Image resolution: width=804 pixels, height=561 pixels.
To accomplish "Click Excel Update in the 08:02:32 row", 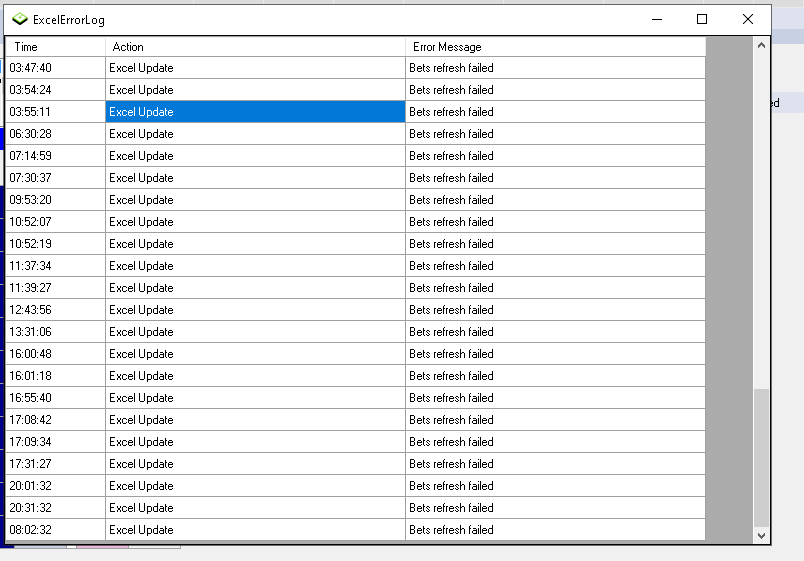I will coord(255,530).
